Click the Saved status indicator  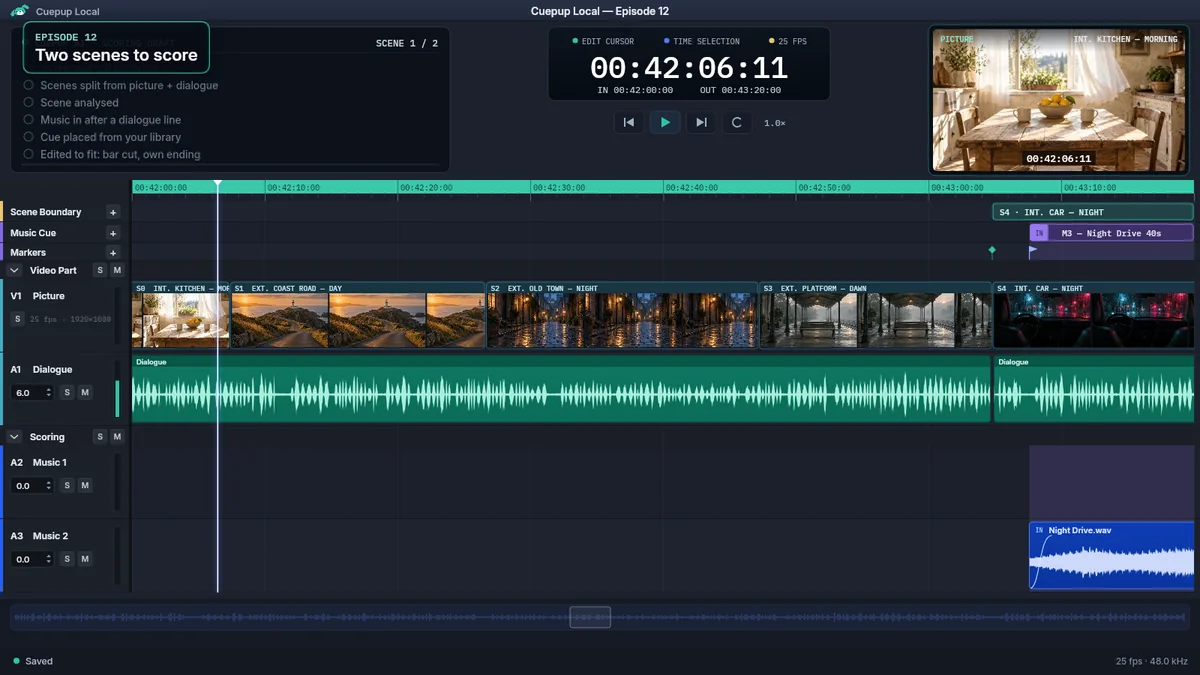33,661
